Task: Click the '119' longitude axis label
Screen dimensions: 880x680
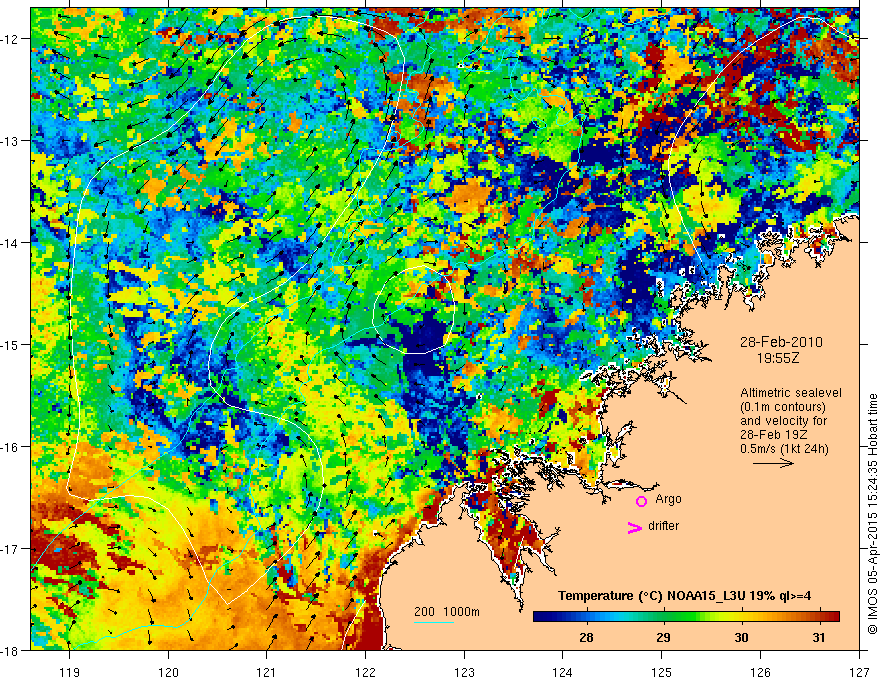Action: pos(70,672)
